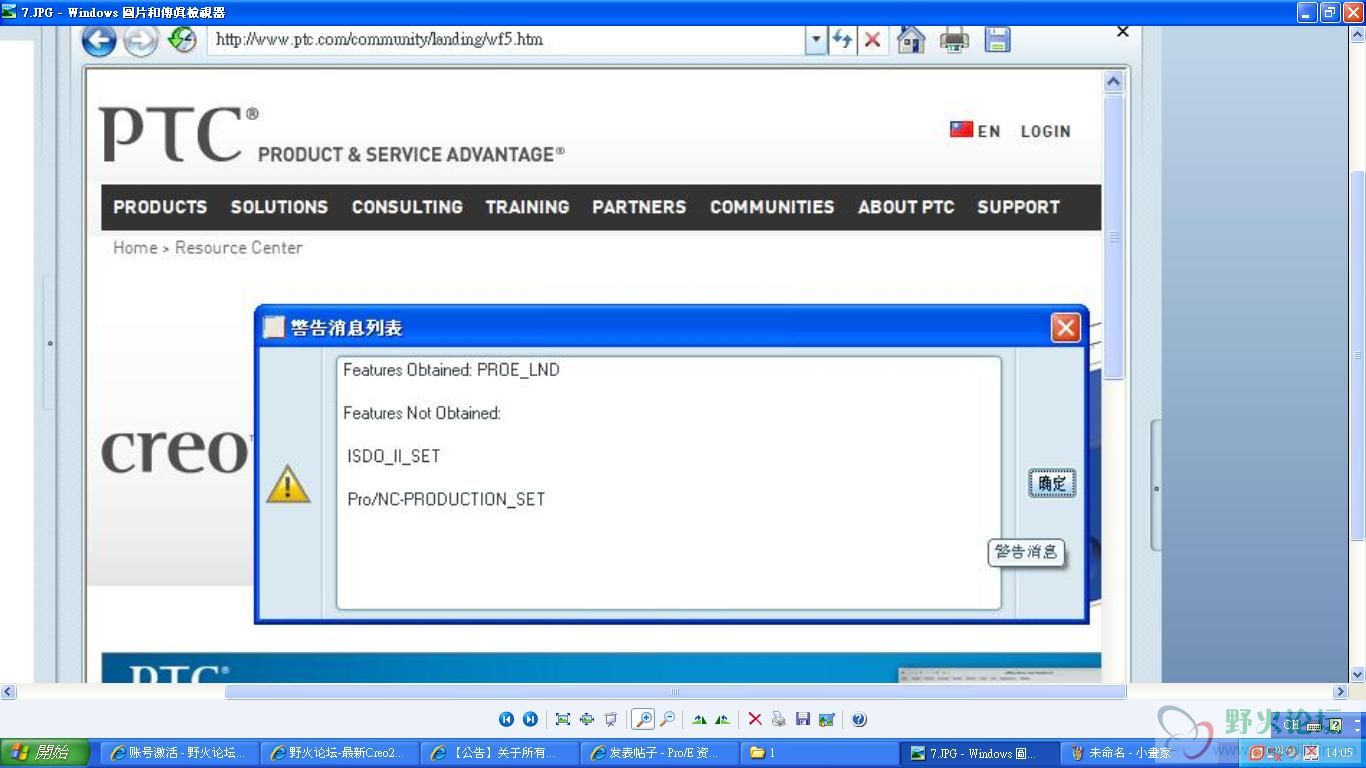Click the flag icon beside EN
Viewport: 1366px width, 768px height.
(x=961, y=129)
